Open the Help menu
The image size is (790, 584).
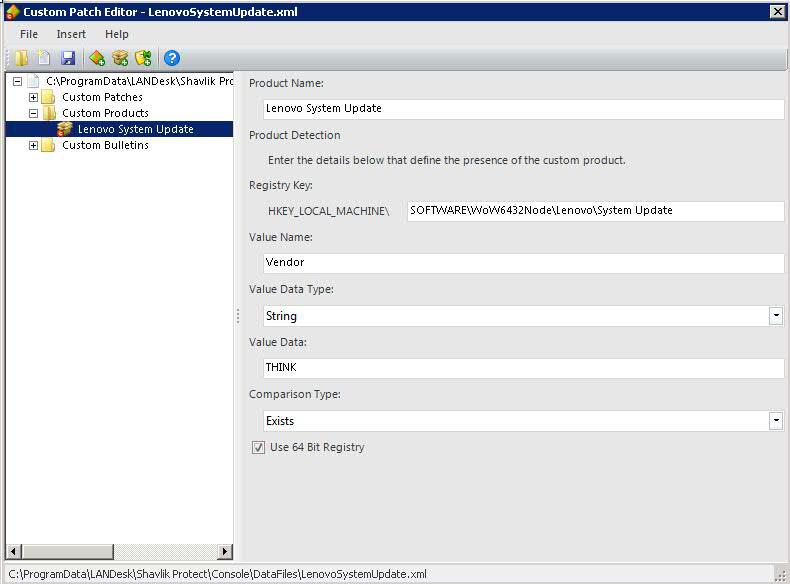117,34
